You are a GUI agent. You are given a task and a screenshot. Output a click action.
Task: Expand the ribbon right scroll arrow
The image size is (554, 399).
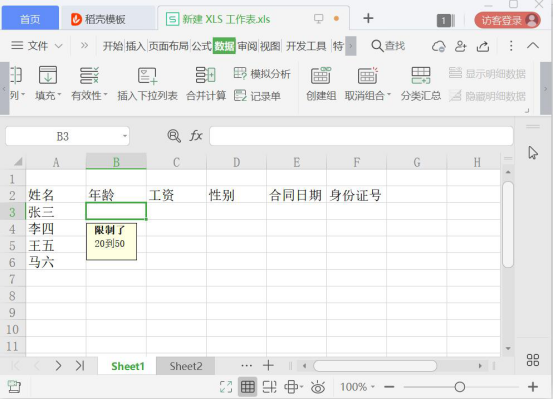(546, 88)
